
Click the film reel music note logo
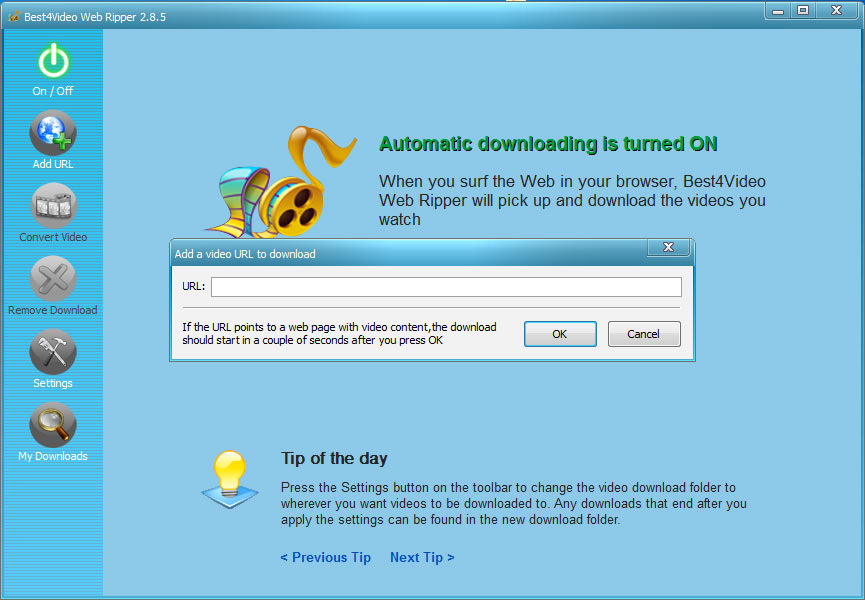pyautogui.click(x=279, y=183)
